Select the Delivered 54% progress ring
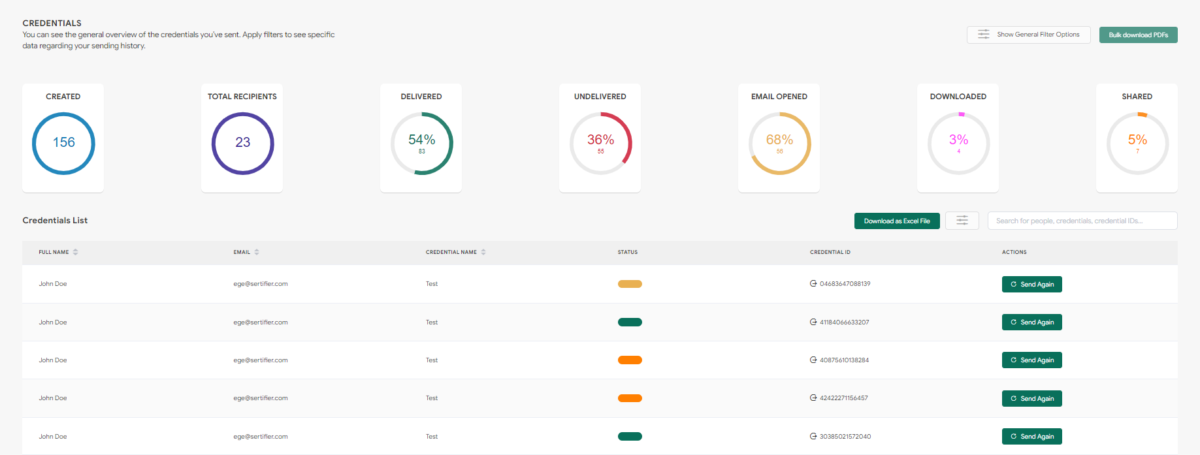 coord(421,143)
